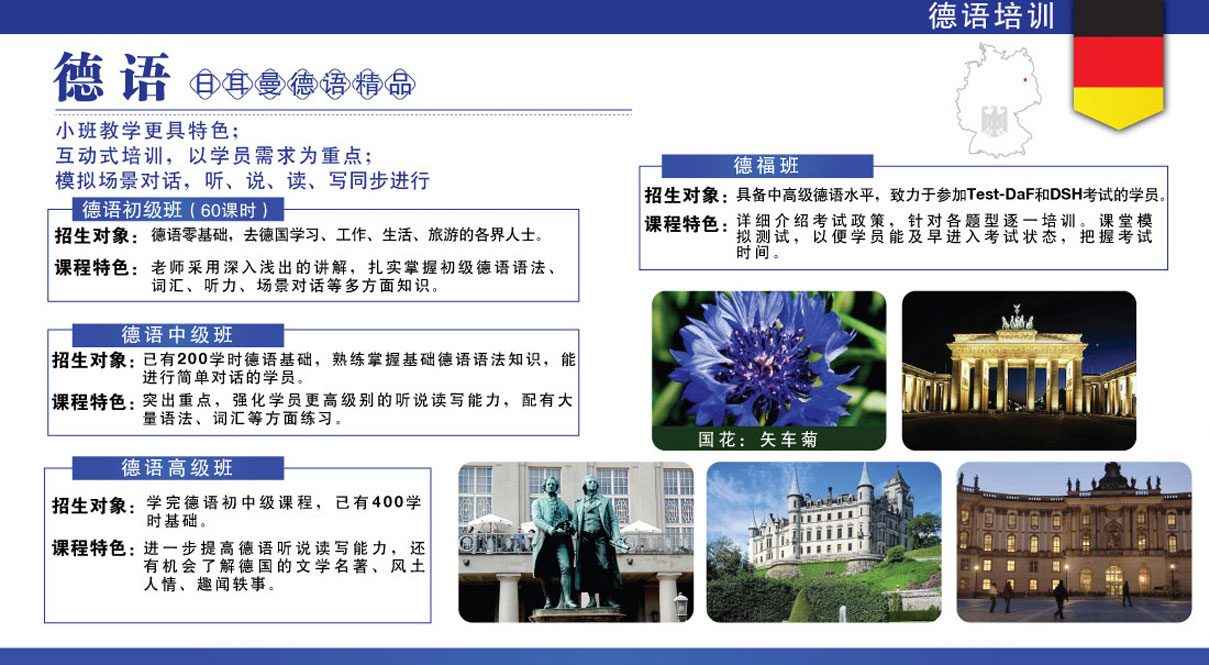
Task: Click 课程特色 in the 初级班 box
Action: click(94, 269)
